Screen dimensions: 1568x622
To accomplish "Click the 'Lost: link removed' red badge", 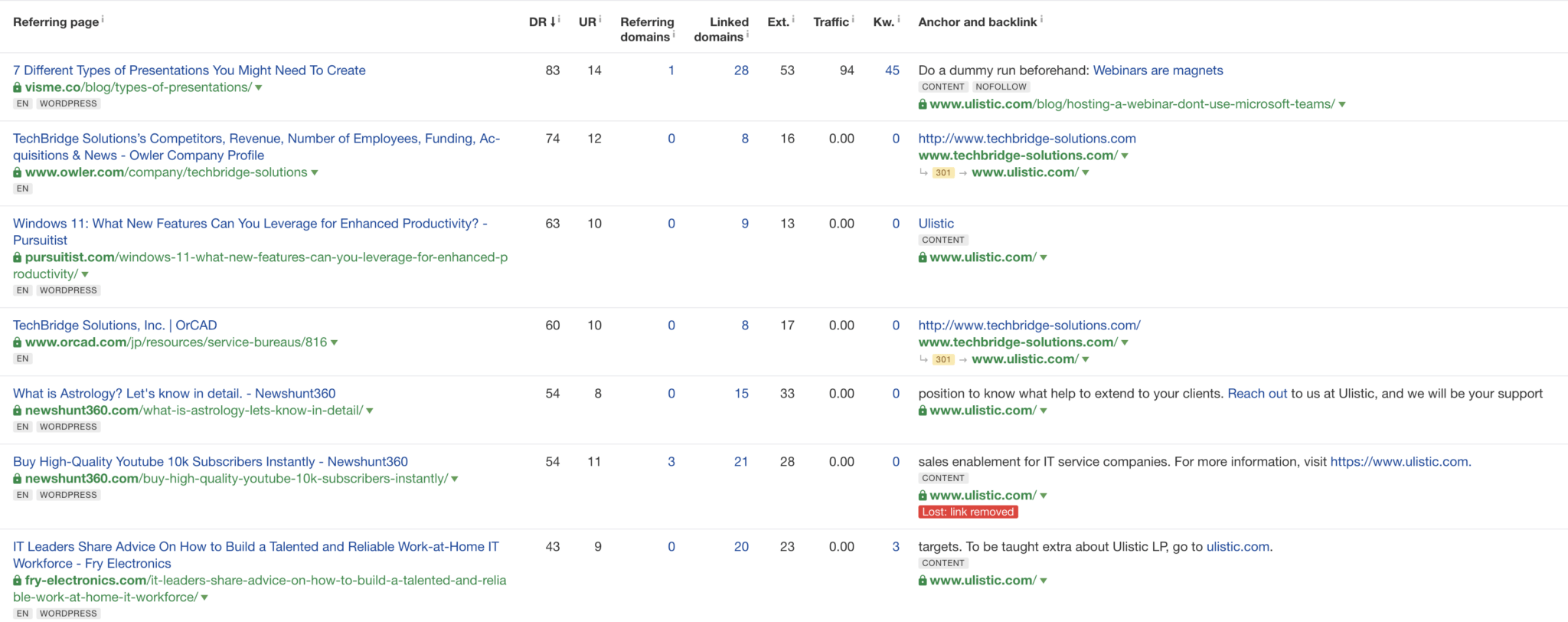I will click(968, 512).
